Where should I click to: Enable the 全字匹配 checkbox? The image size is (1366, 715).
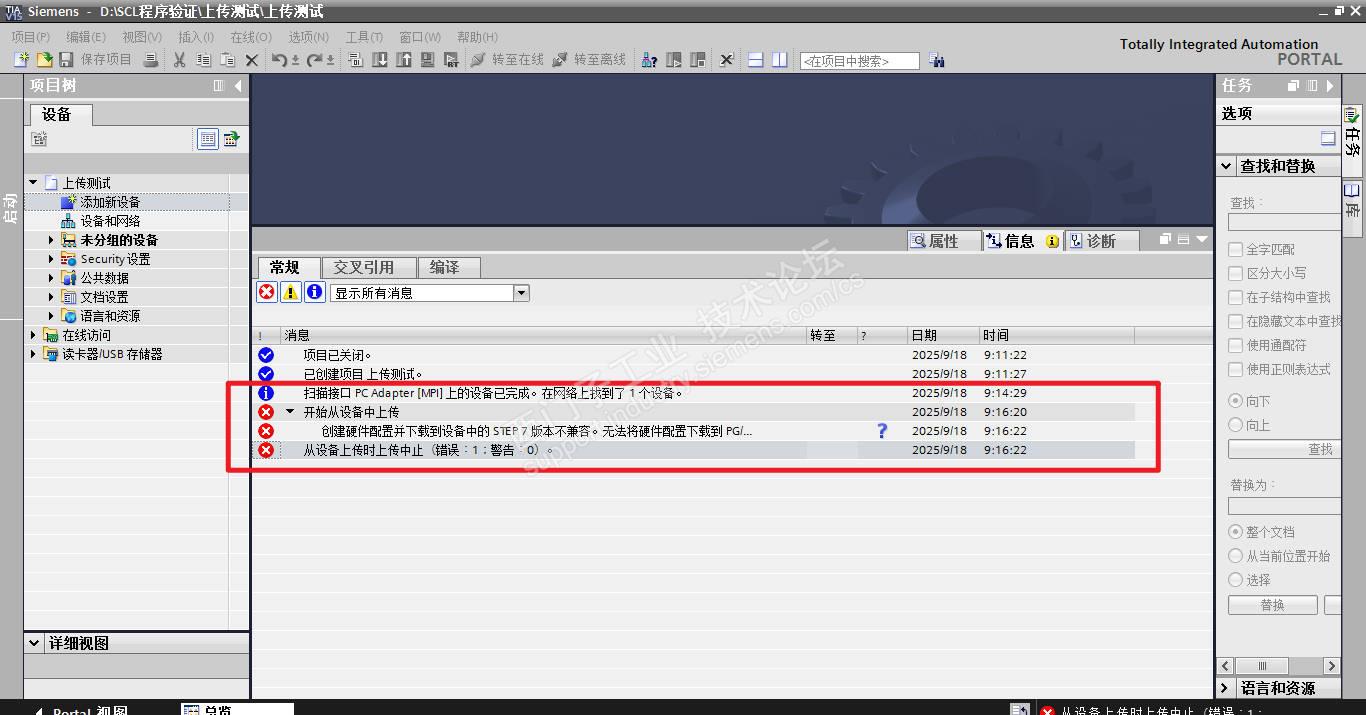(x=1236, y=249)
